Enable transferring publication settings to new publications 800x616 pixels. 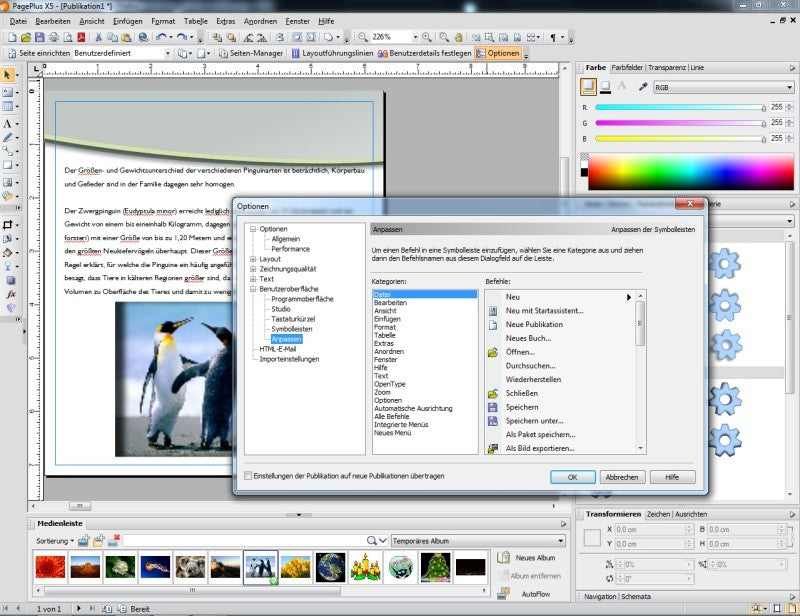[248, 476]
